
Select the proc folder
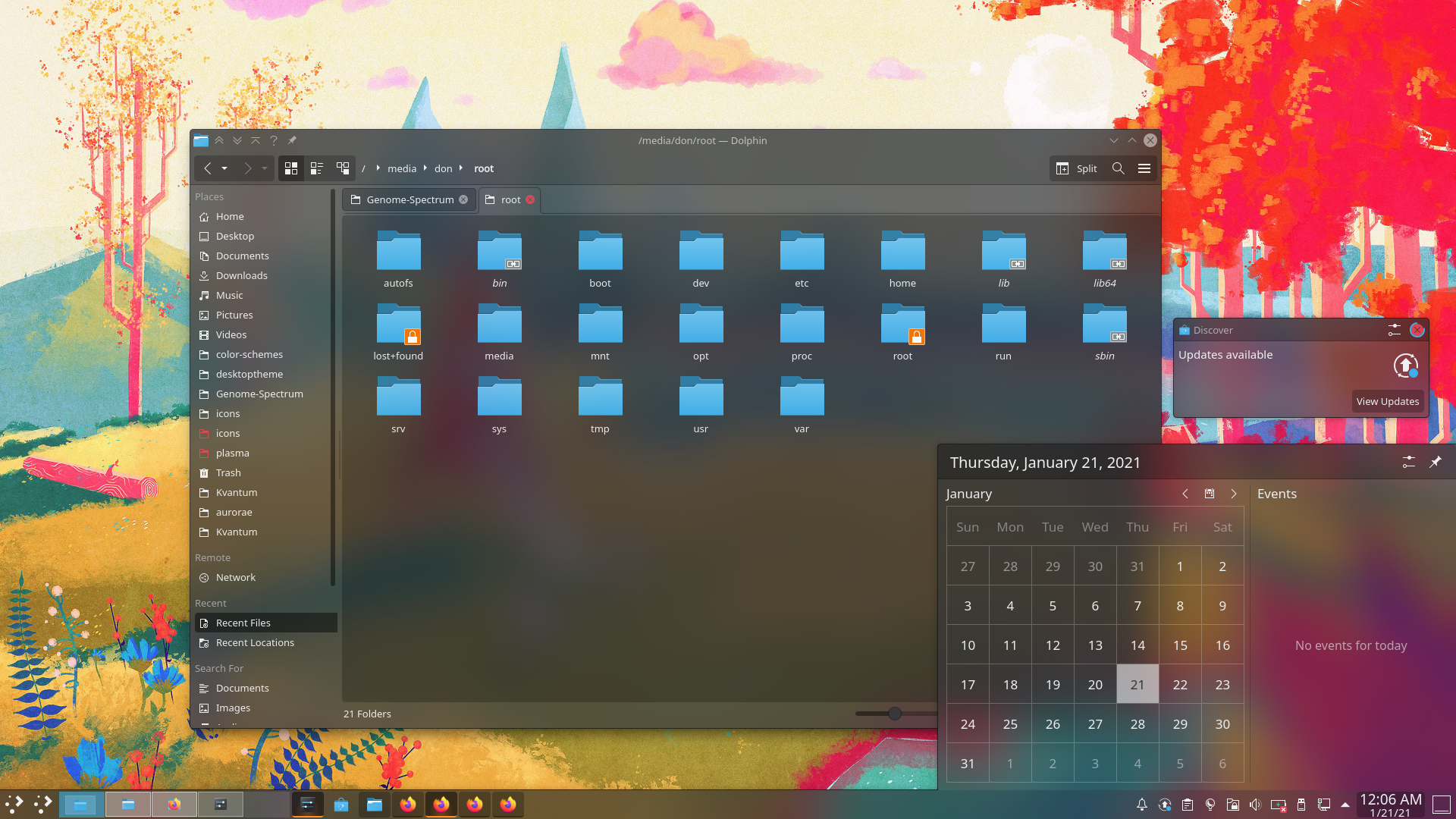(x=802, y=332)
